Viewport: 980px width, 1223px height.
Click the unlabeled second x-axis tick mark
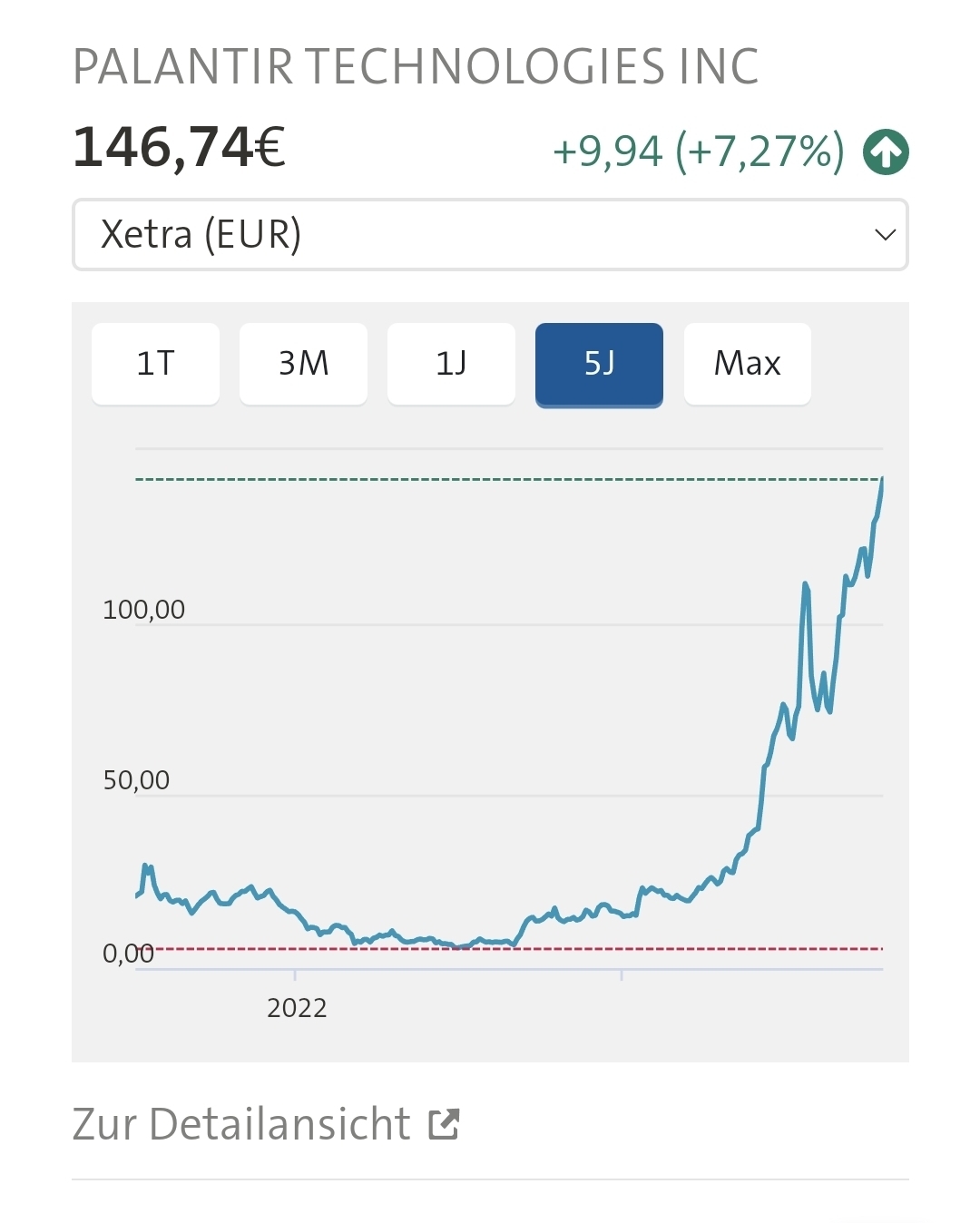pyautogui.click(x=622, y=975)
